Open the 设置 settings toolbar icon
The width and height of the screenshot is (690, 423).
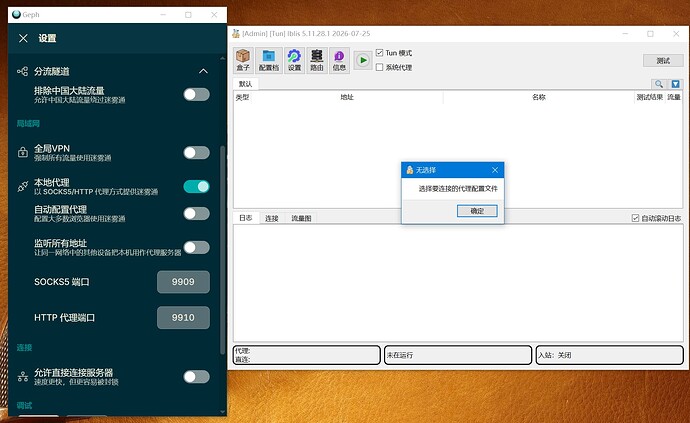click(294, 60)
